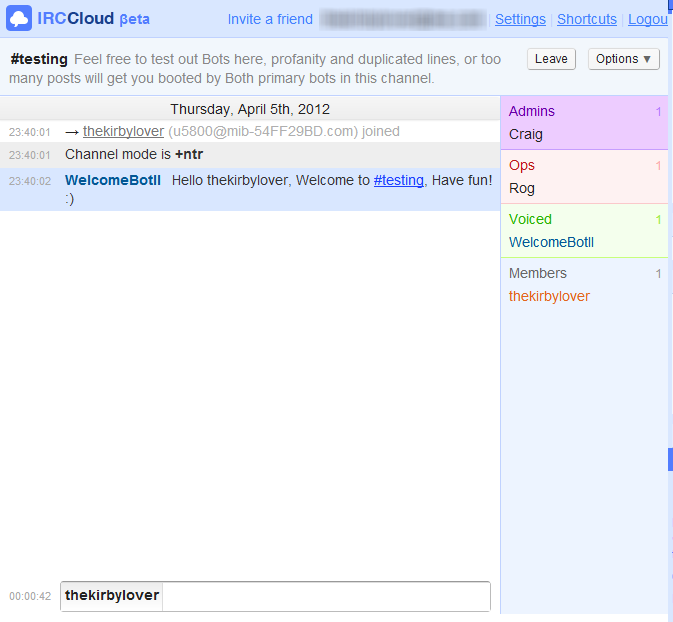Image resolution: width=673 pixels, height=622 pixels.
Task: Open the Options dropdown menu
Action: (x=623, y=59)
